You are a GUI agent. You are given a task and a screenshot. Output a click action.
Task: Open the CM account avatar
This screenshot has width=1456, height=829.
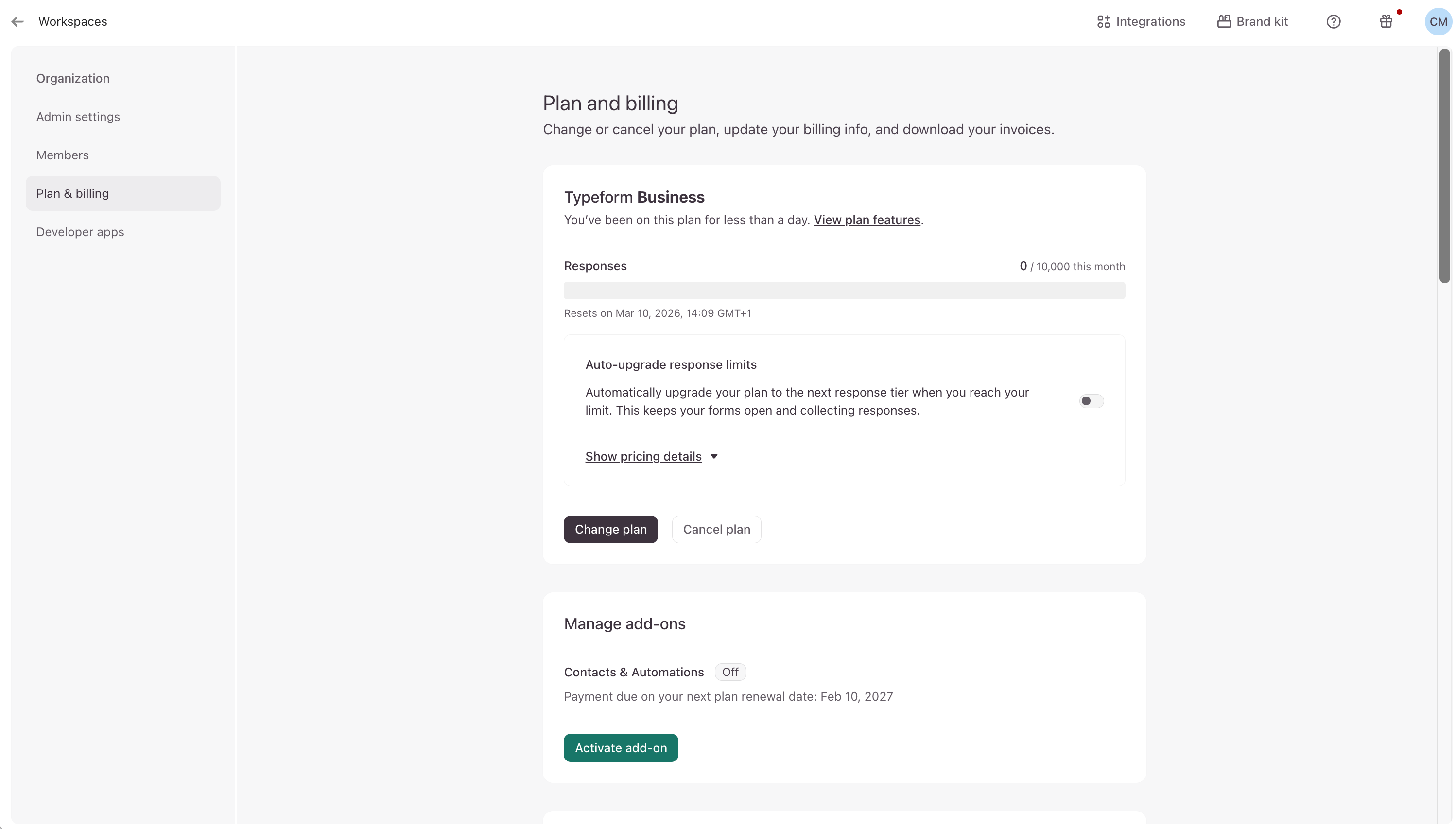pos(1437,22)
